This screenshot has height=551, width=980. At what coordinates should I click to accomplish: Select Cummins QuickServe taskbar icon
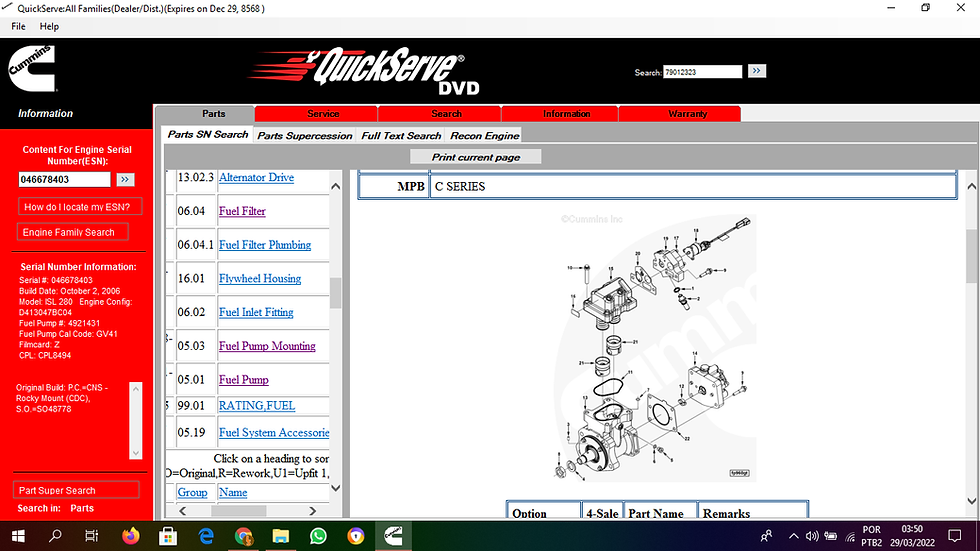point(393,536)
